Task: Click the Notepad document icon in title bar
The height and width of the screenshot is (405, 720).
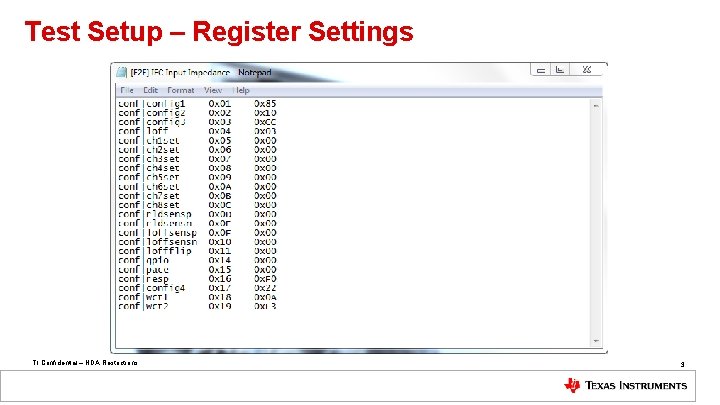Action: 121,72
